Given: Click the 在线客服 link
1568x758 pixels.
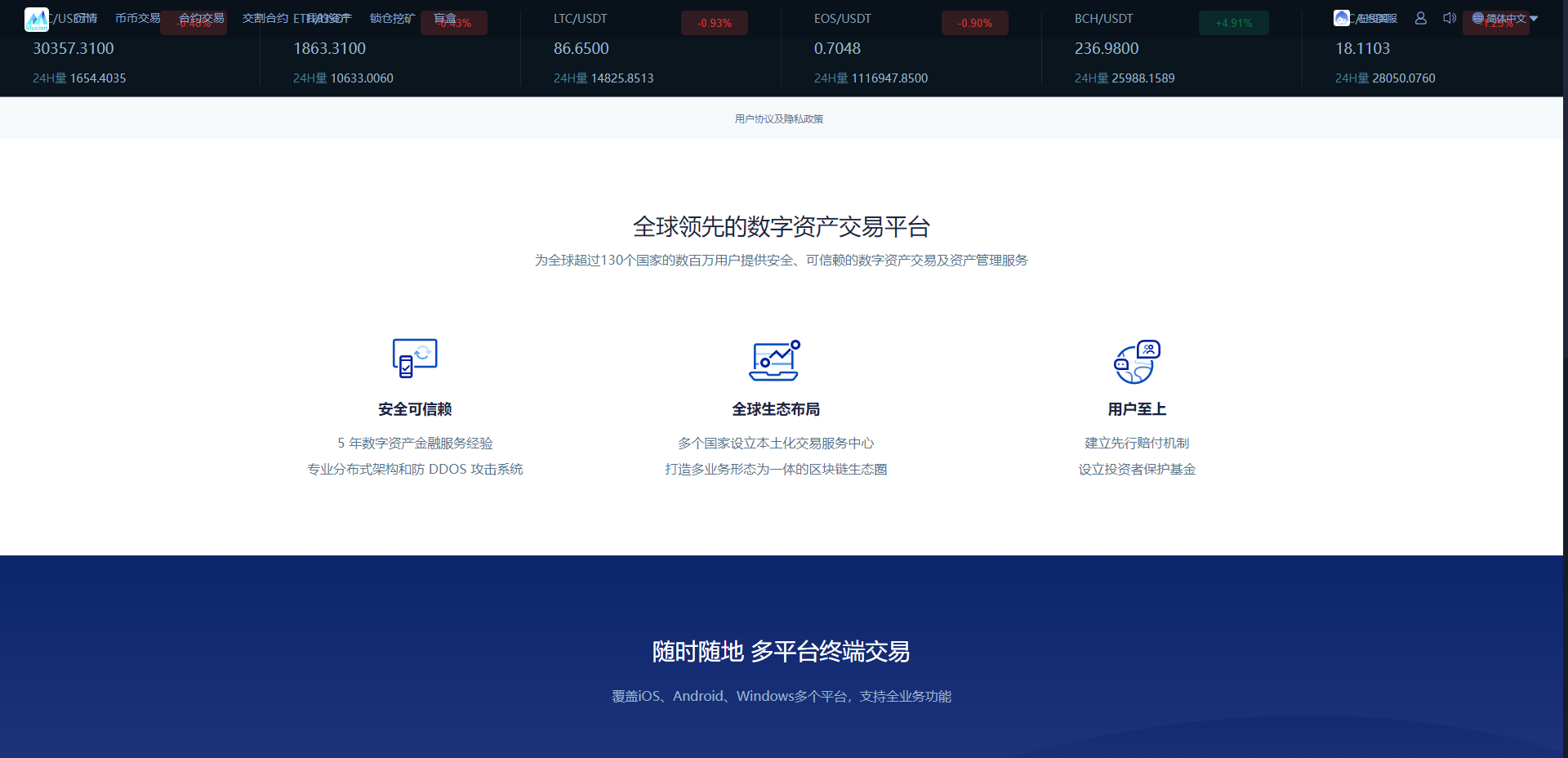Looking at the screenshot, I should 1377,18.
